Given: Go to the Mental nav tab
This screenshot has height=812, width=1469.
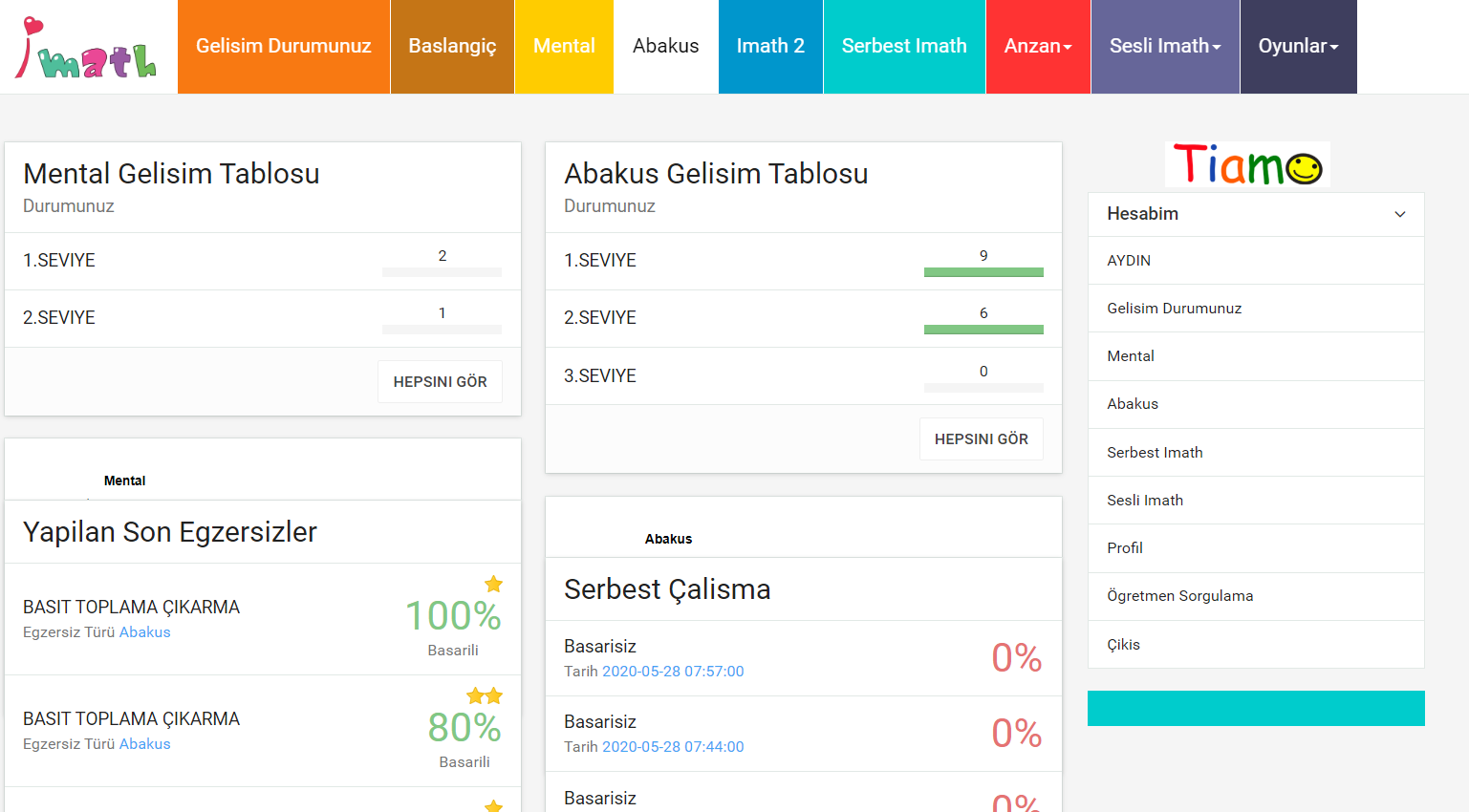Looking at the screenshot, I should pyautogui.click(x=564, y=46).
